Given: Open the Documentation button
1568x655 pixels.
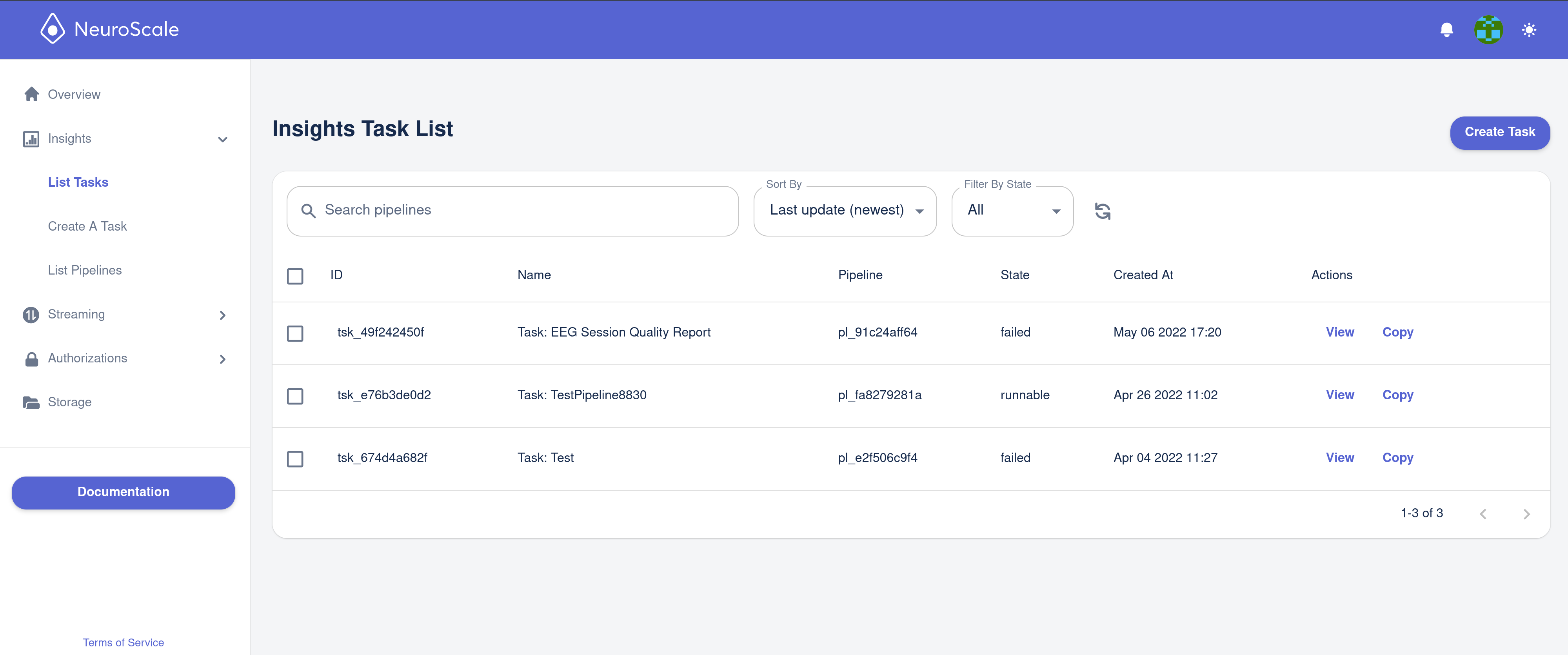Looking at the screenshot, I should pyautogui.click(x=124, y=492).
